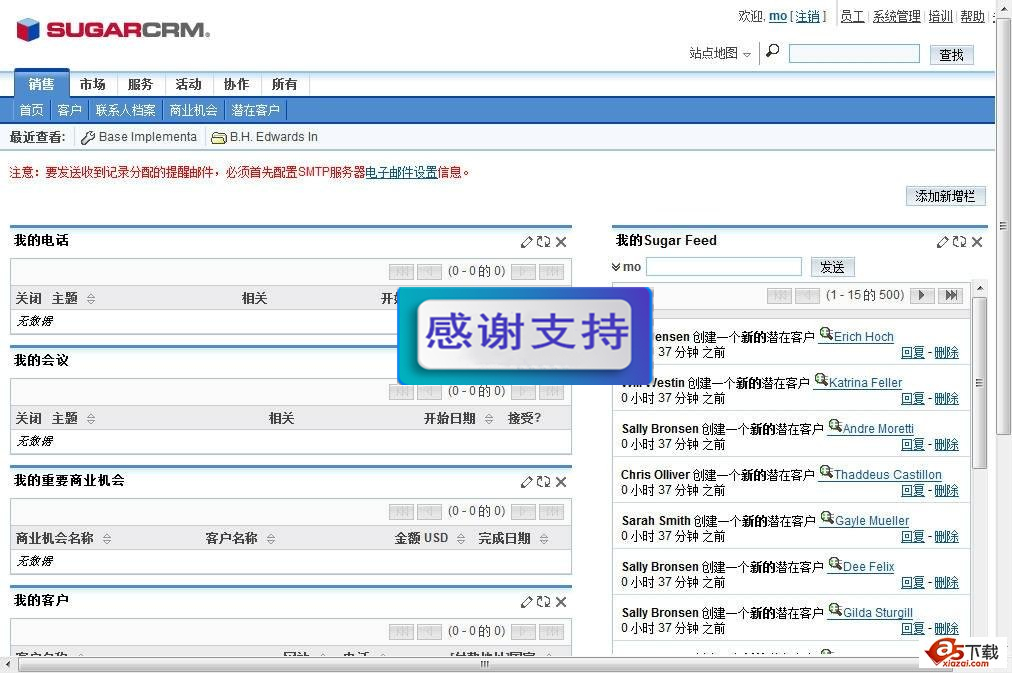Click lead icon beside Katrina Feller

point(821,380)
